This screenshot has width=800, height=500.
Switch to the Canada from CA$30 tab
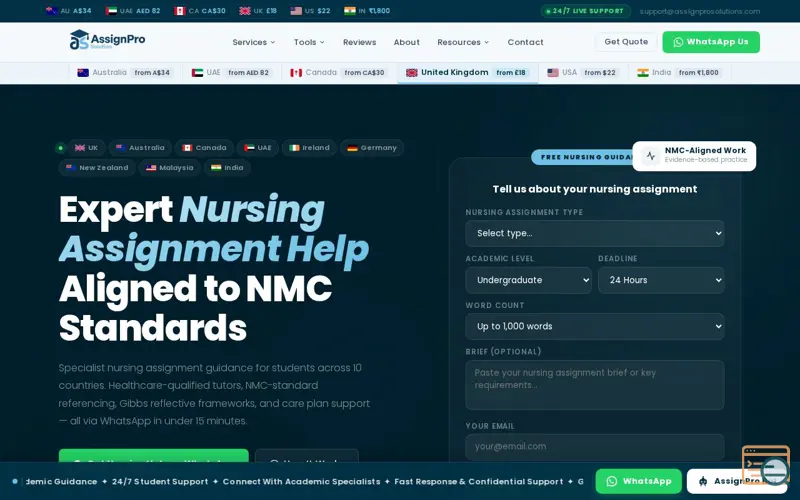tap(339, 72)
